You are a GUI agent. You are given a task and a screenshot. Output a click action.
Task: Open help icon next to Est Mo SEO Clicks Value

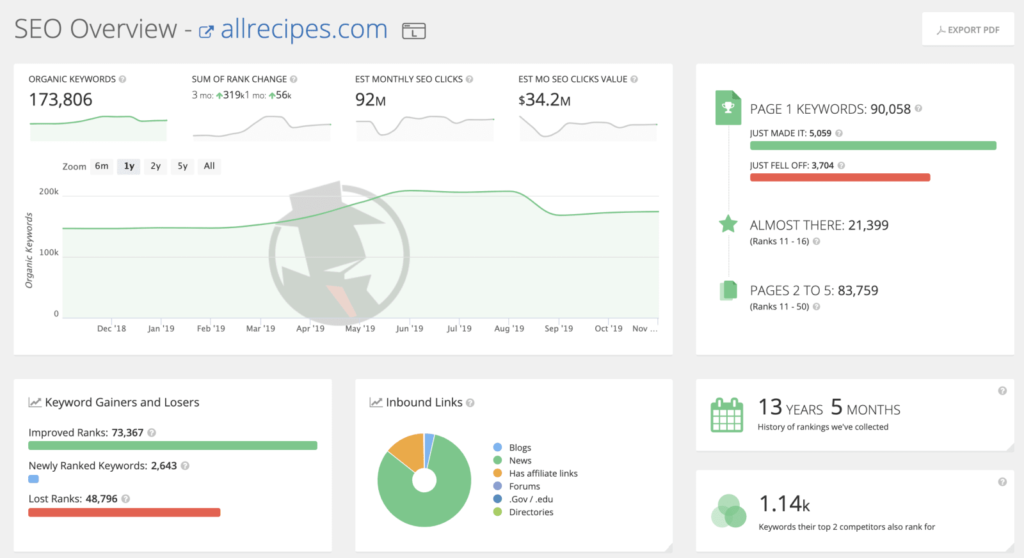(x=634, y=79)
